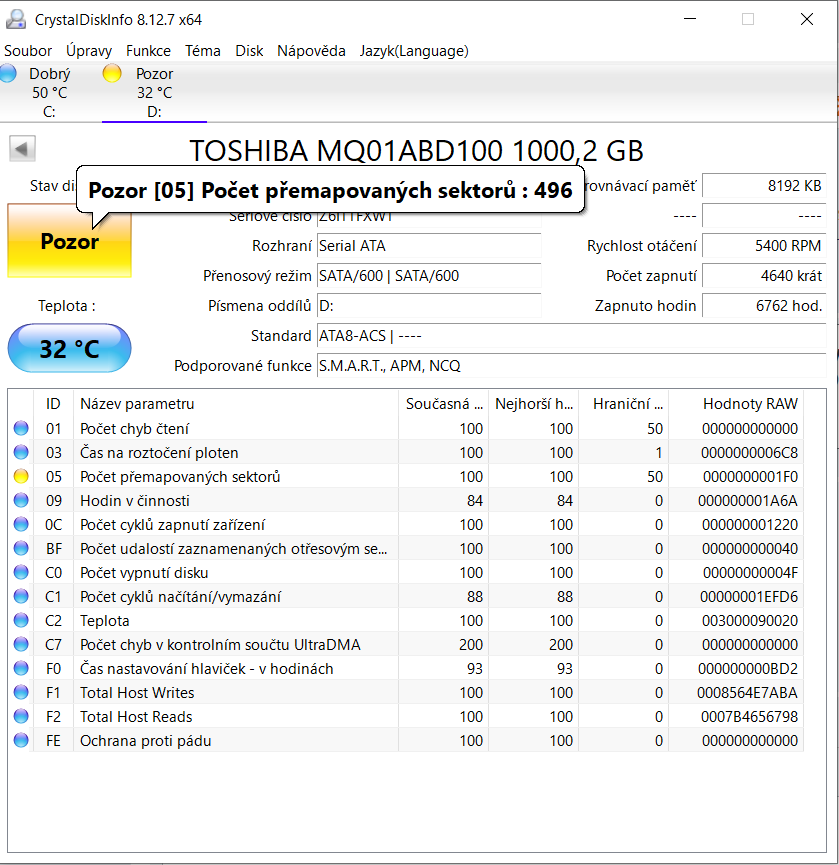
Task: Click the Název parametru column header
Action: (x=137, y=404)
